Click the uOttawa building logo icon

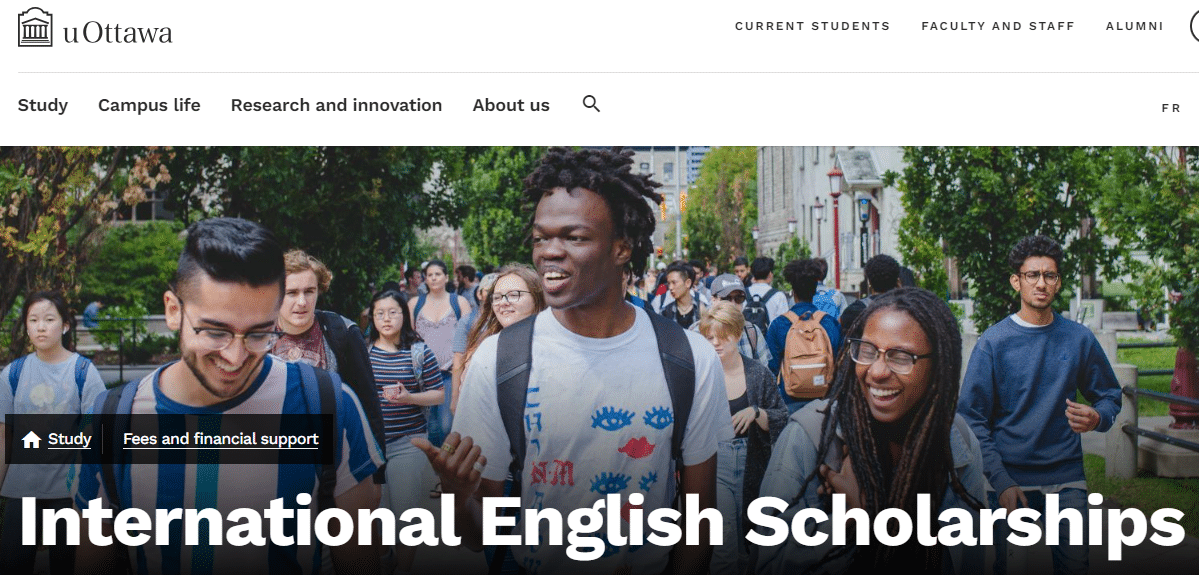[35, 28]
